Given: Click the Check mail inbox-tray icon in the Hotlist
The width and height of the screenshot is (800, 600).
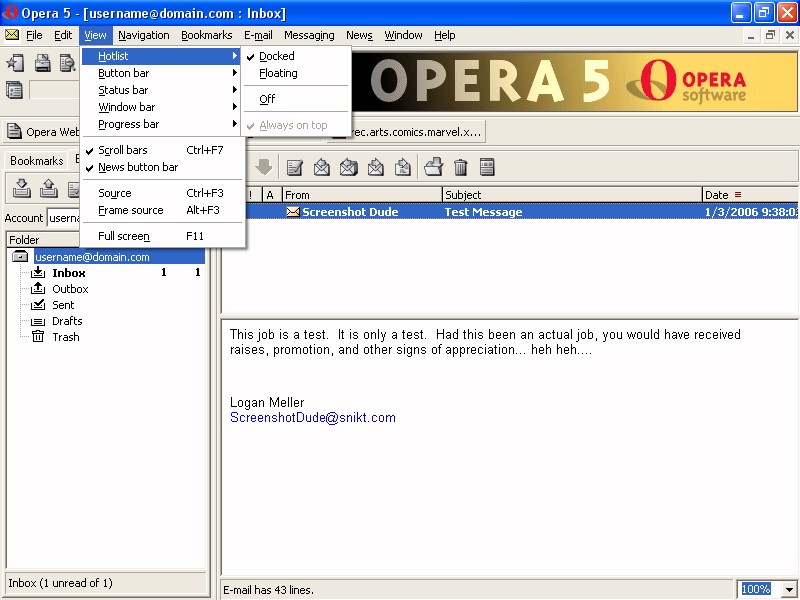Looking at the screenshot, I should (21, 188).
